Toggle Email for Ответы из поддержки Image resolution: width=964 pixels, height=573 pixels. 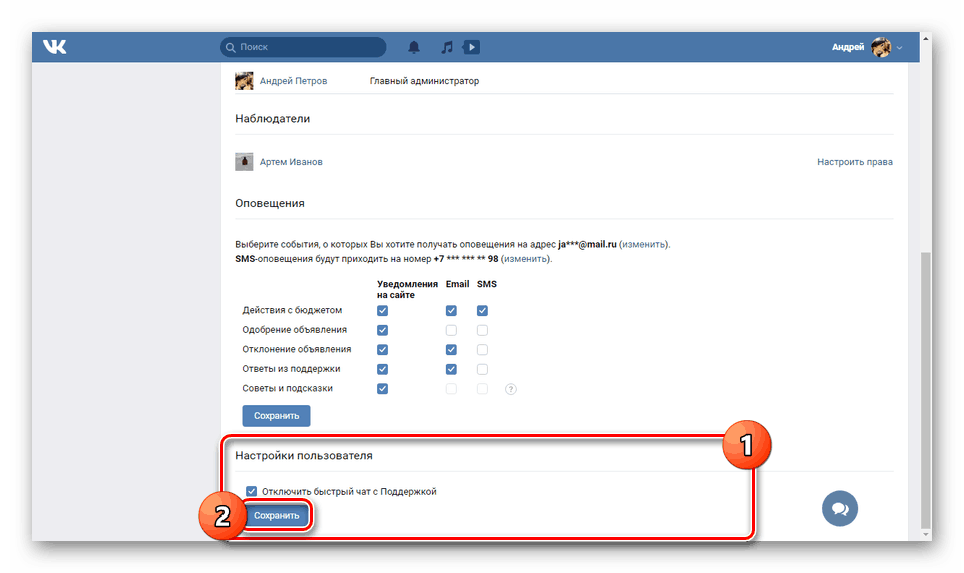451,369
